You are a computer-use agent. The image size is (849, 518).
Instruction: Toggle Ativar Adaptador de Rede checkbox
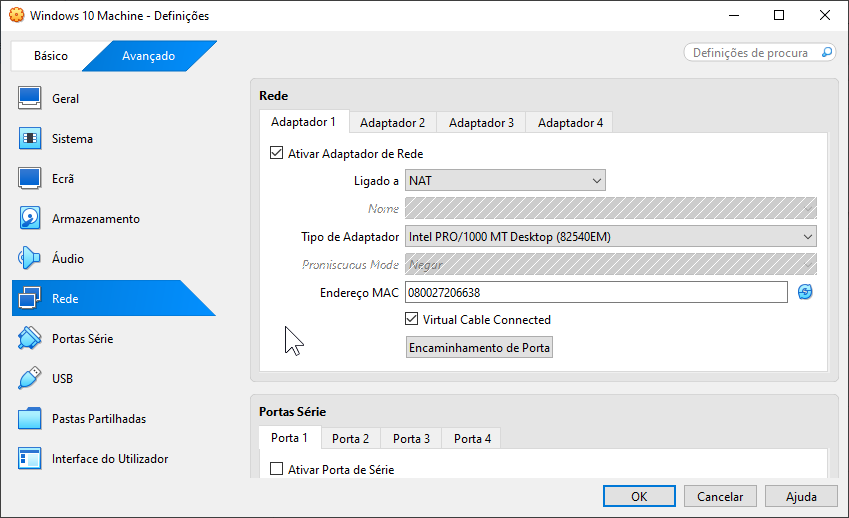point(277,154)
